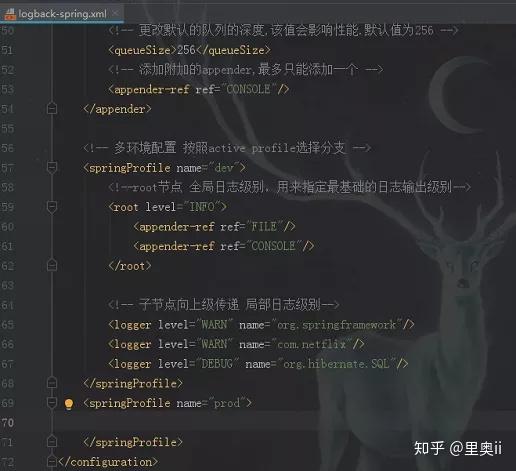
Task: Click the queueSize value 256
Action: point(186,50)
